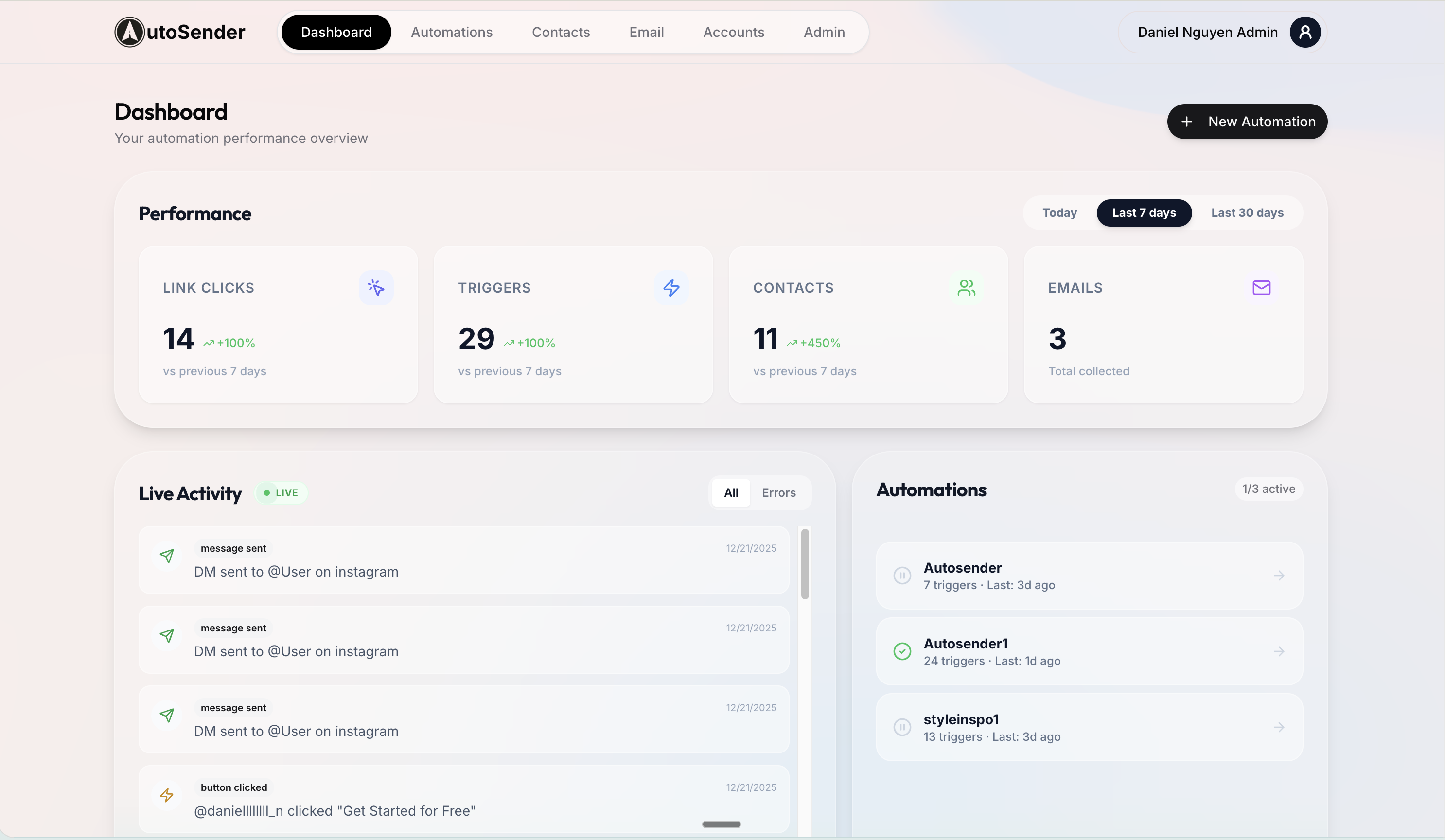Toggle paused status icon on Autosender

[x=902, y=575]
